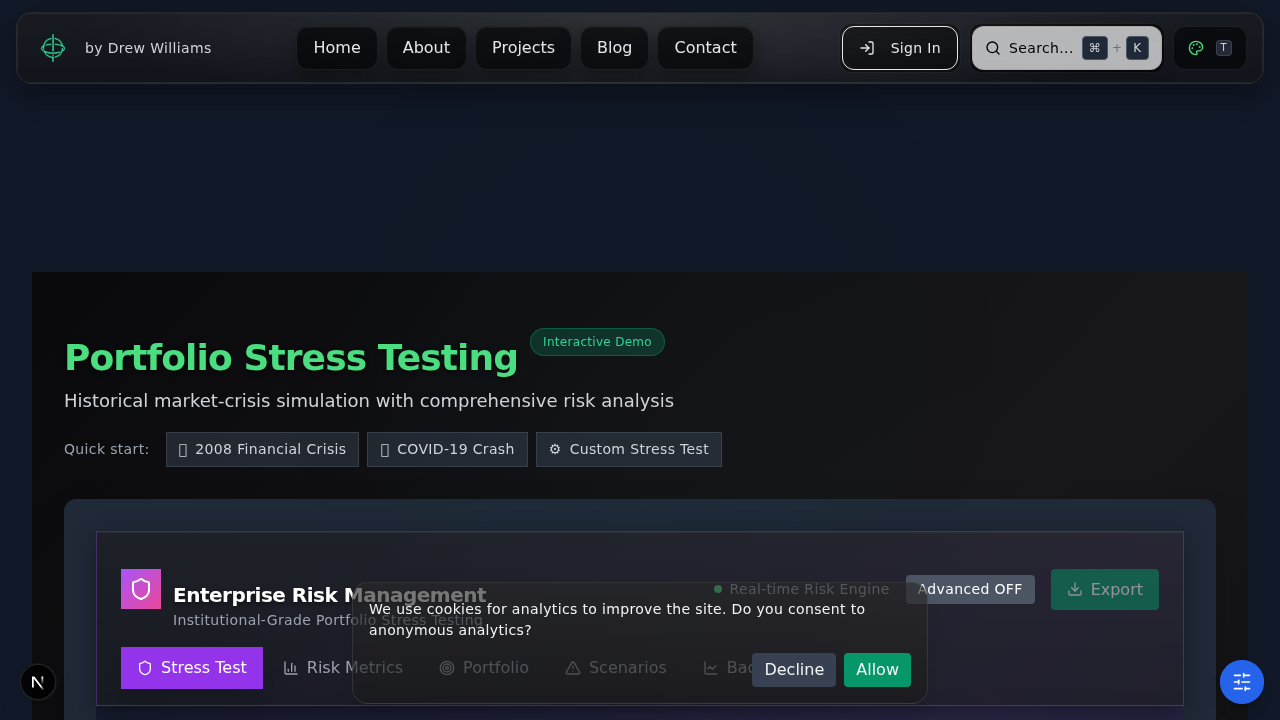
Task: Click the site compass logo
Action: 52,47
